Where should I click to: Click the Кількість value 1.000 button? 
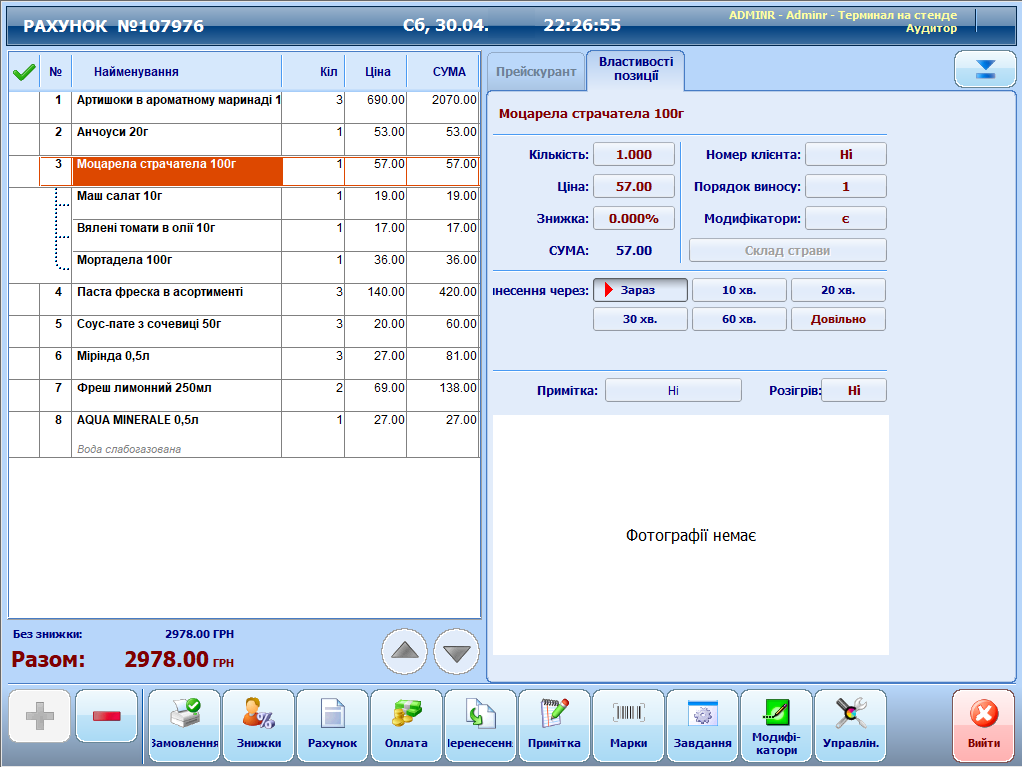pyautogui.click(x=633, y=154)
